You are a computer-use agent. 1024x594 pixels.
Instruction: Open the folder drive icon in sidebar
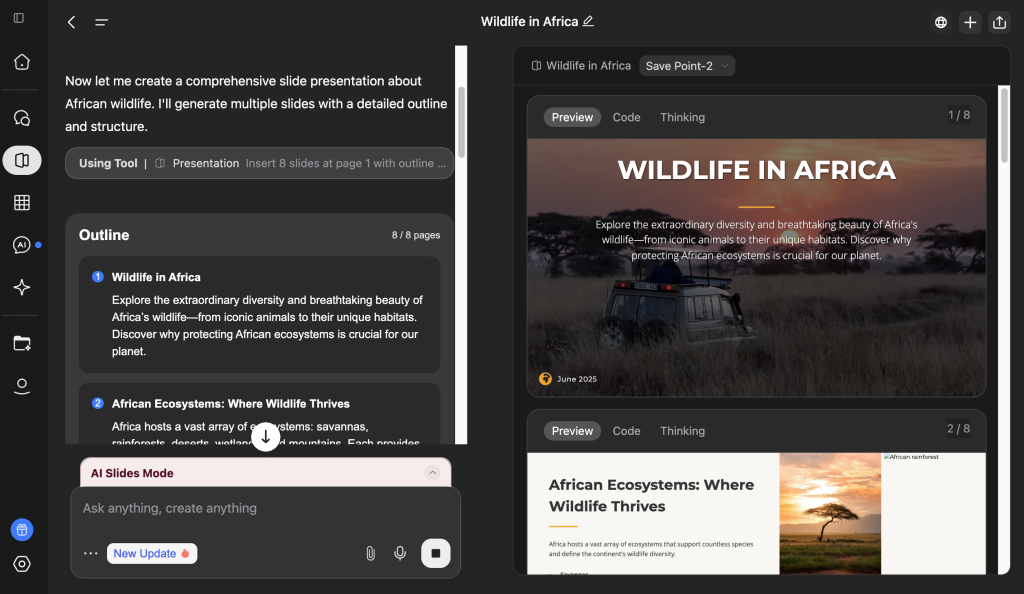pos(22,343)
